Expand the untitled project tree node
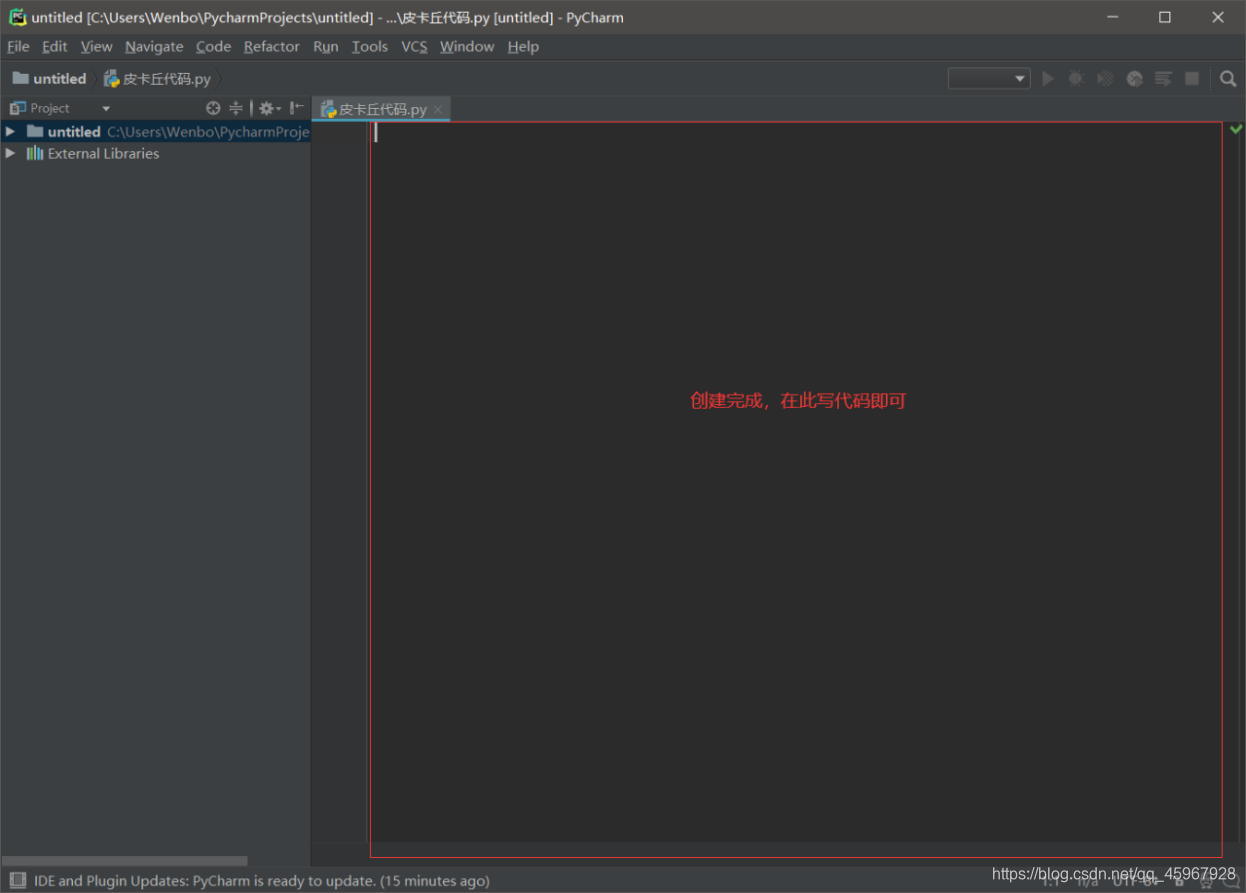1246x893 pixels. tap(10, 131)
